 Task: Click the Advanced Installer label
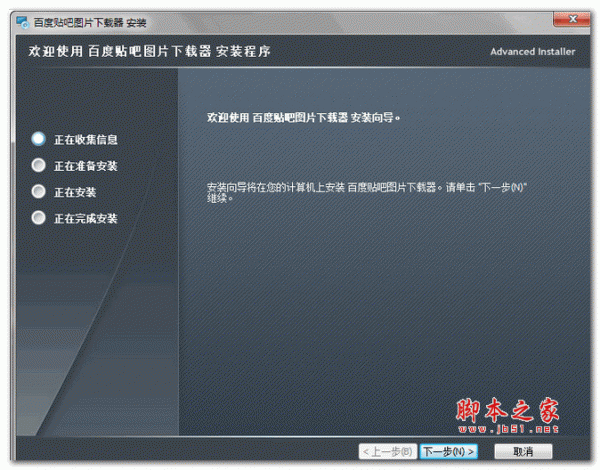point(533,52)
